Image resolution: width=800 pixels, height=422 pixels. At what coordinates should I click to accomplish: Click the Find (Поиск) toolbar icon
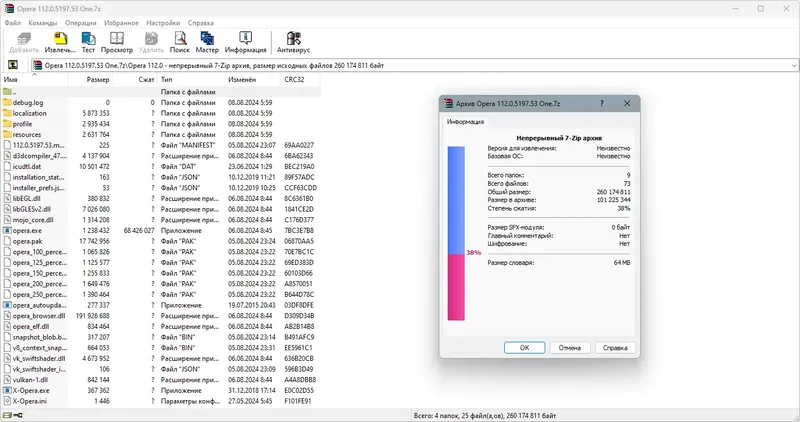(x=180, y=39)
